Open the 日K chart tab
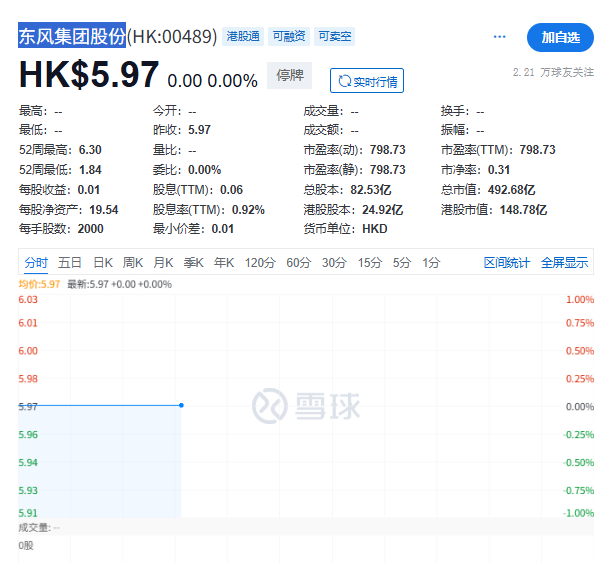 pyautogui.click(x=103, y=263)
